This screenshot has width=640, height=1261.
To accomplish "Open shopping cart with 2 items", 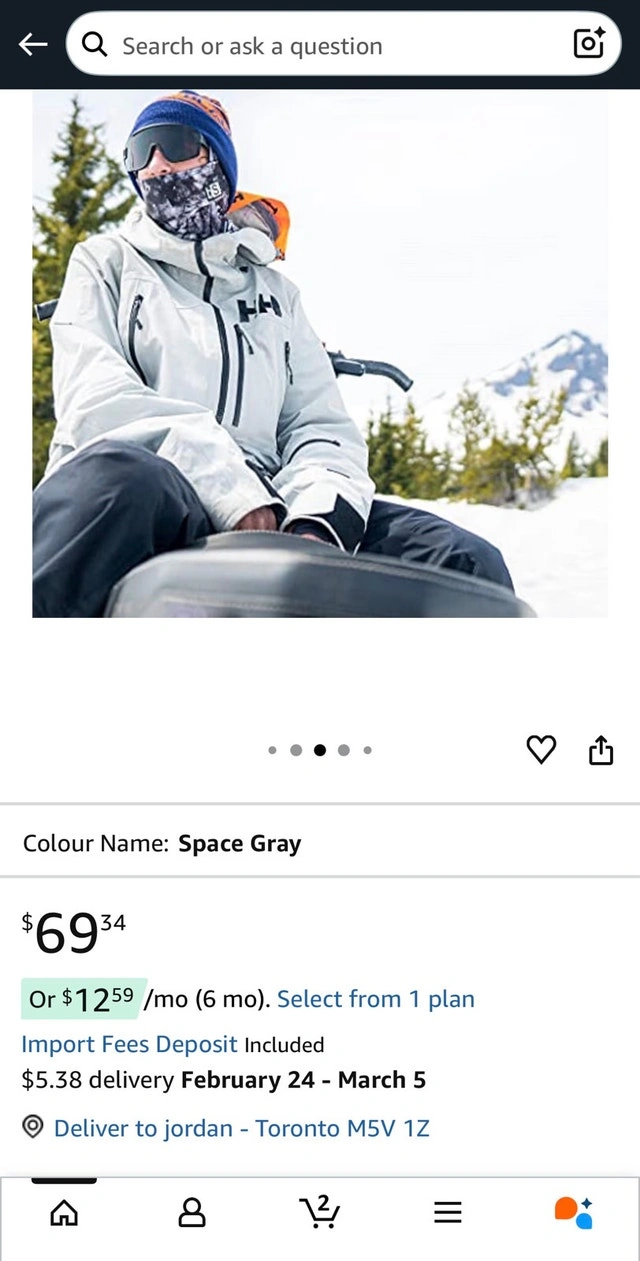I will click(x=320, y=1212).
